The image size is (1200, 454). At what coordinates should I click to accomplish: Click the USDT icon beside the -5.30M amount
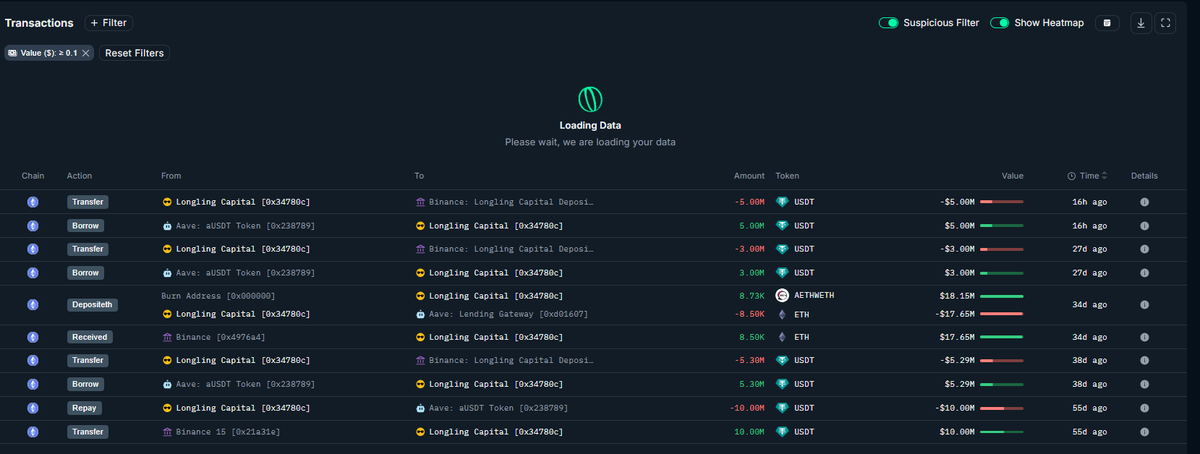(x=782, y=360)
